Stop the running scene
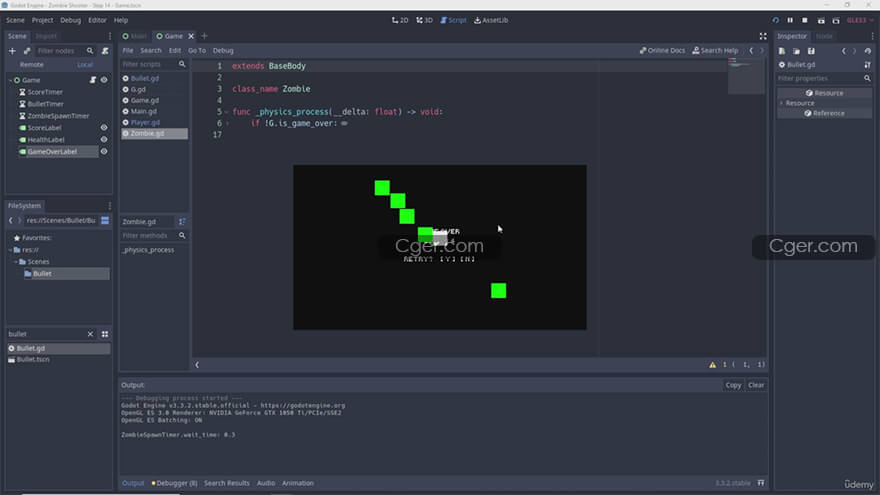 804,20
